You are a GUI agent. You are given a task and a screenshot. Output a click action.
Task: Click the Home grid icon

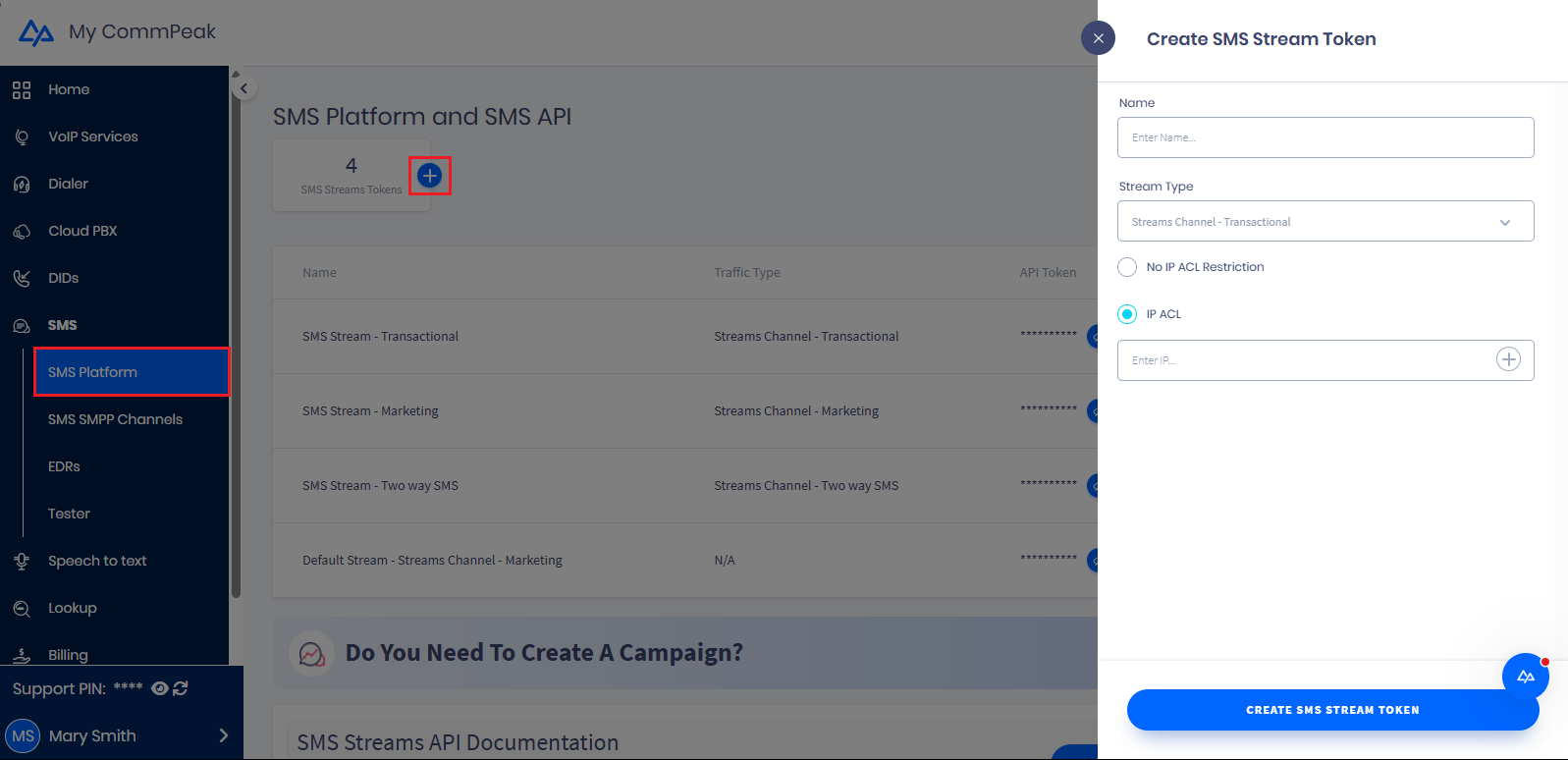pyautogui.click(x=22, y=90)
